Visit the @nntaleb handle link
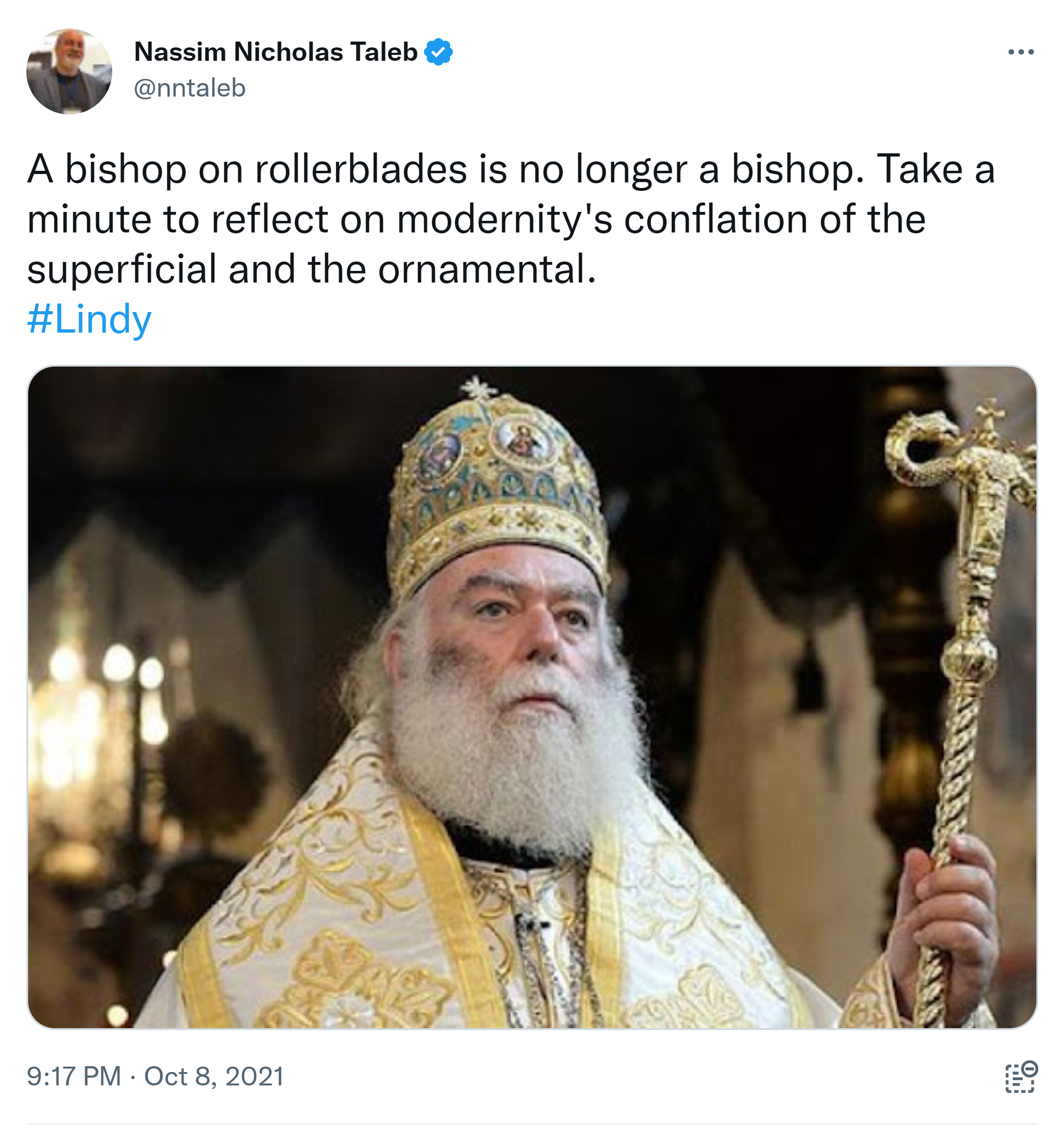The image size is (1057, 1148). click(x=190, y=88)
